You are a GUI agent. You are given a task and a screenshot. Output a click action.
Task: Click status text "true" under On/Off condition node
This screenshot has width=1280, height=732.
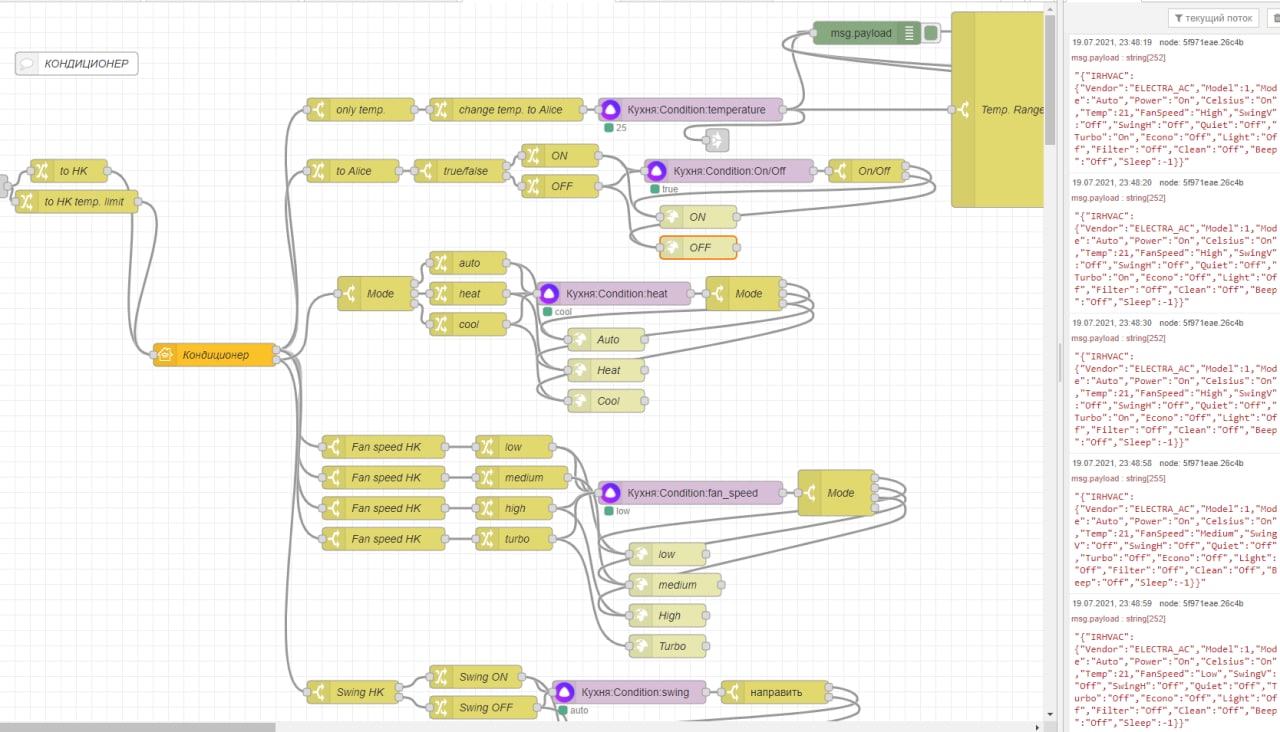670,189
